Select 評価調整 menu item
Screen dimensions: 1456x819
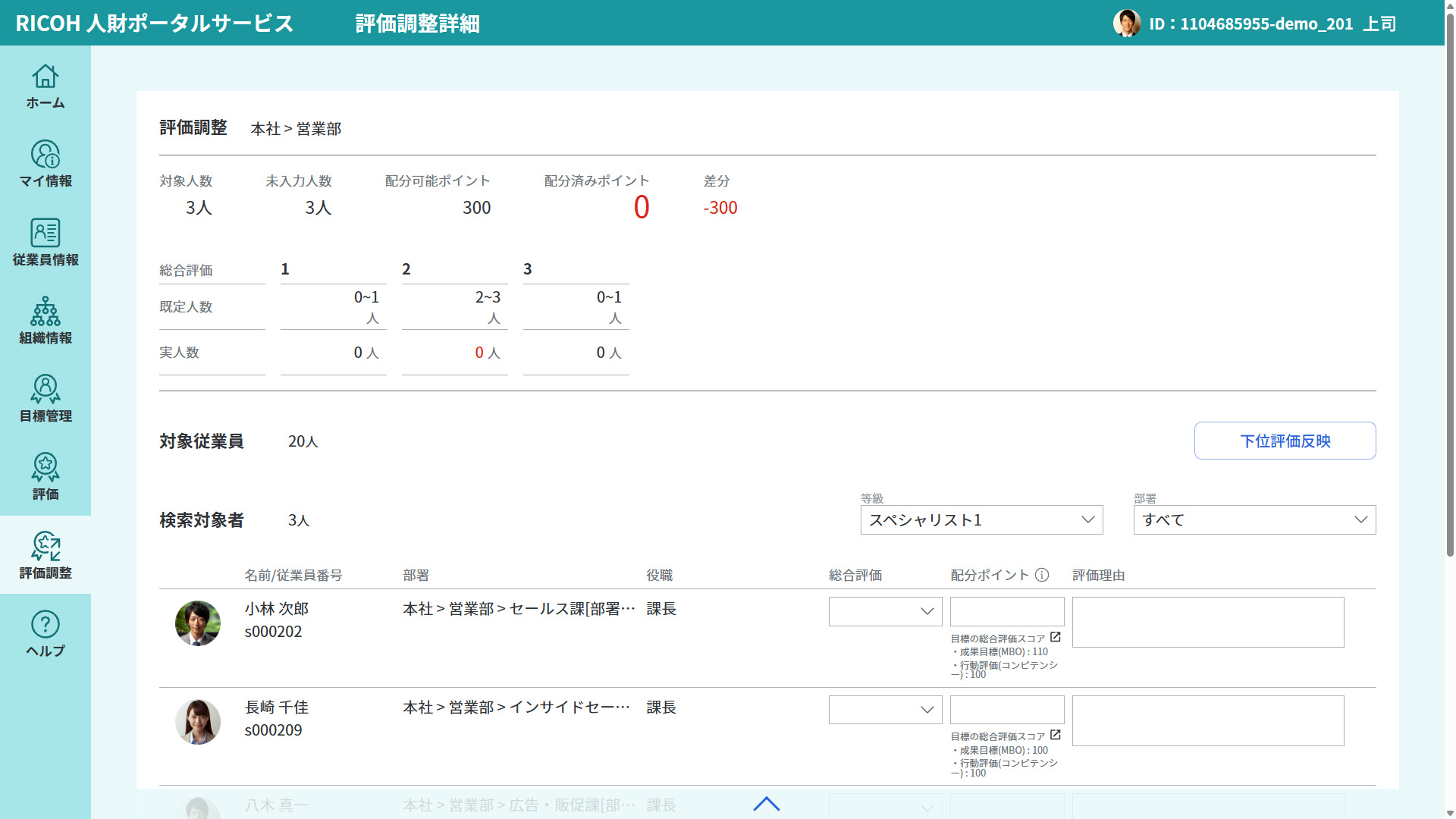coord(45,555)
